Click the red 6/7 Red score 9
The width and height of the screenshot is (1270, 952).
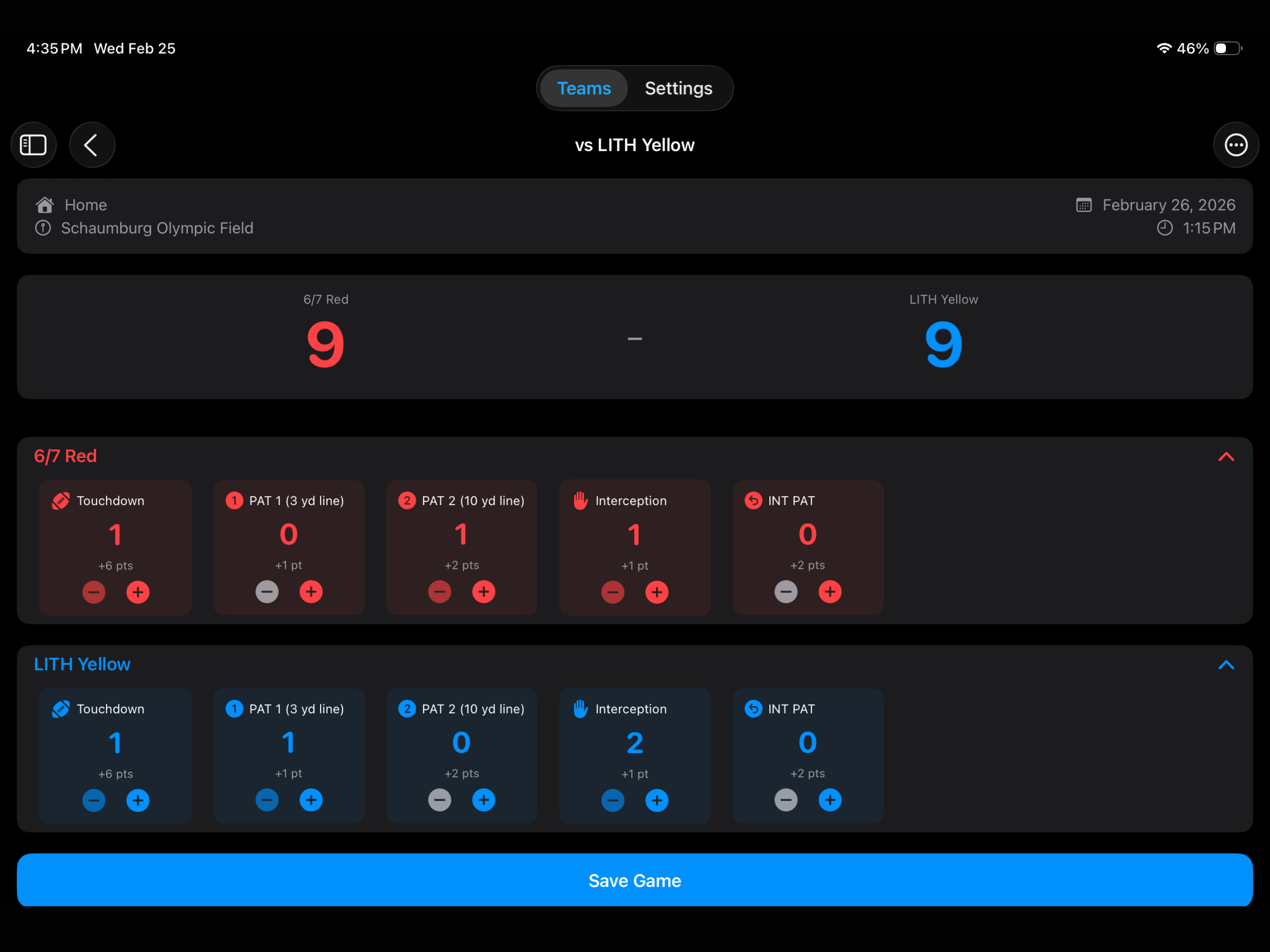click(325, 344)
